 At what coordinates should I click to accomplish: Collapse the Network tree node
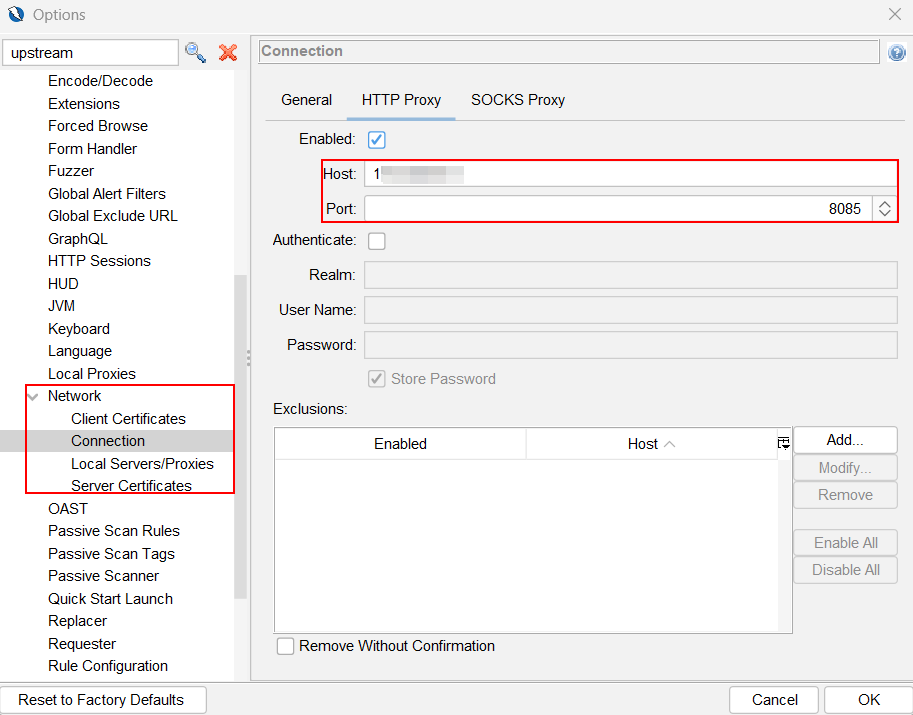point(34,397)
